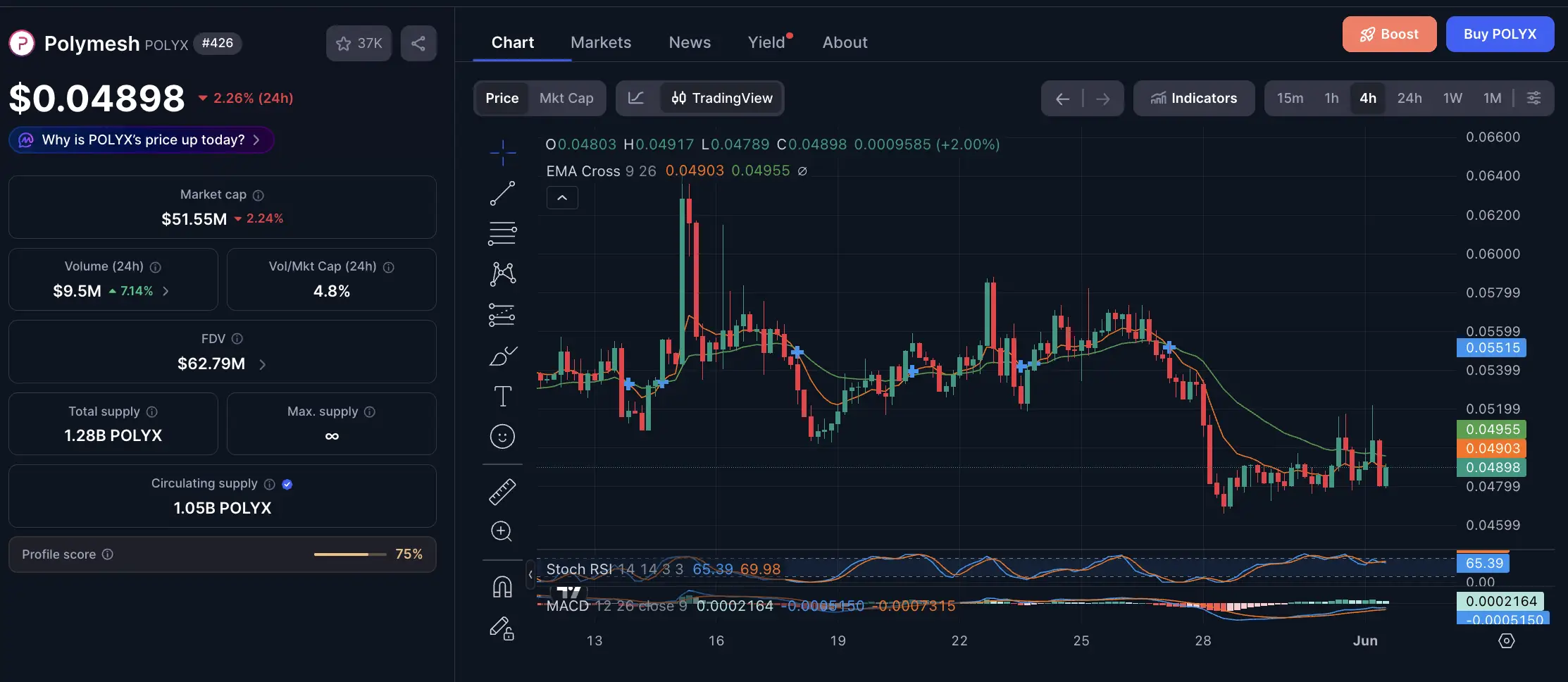Select the XABCD pattern tool

503,273
